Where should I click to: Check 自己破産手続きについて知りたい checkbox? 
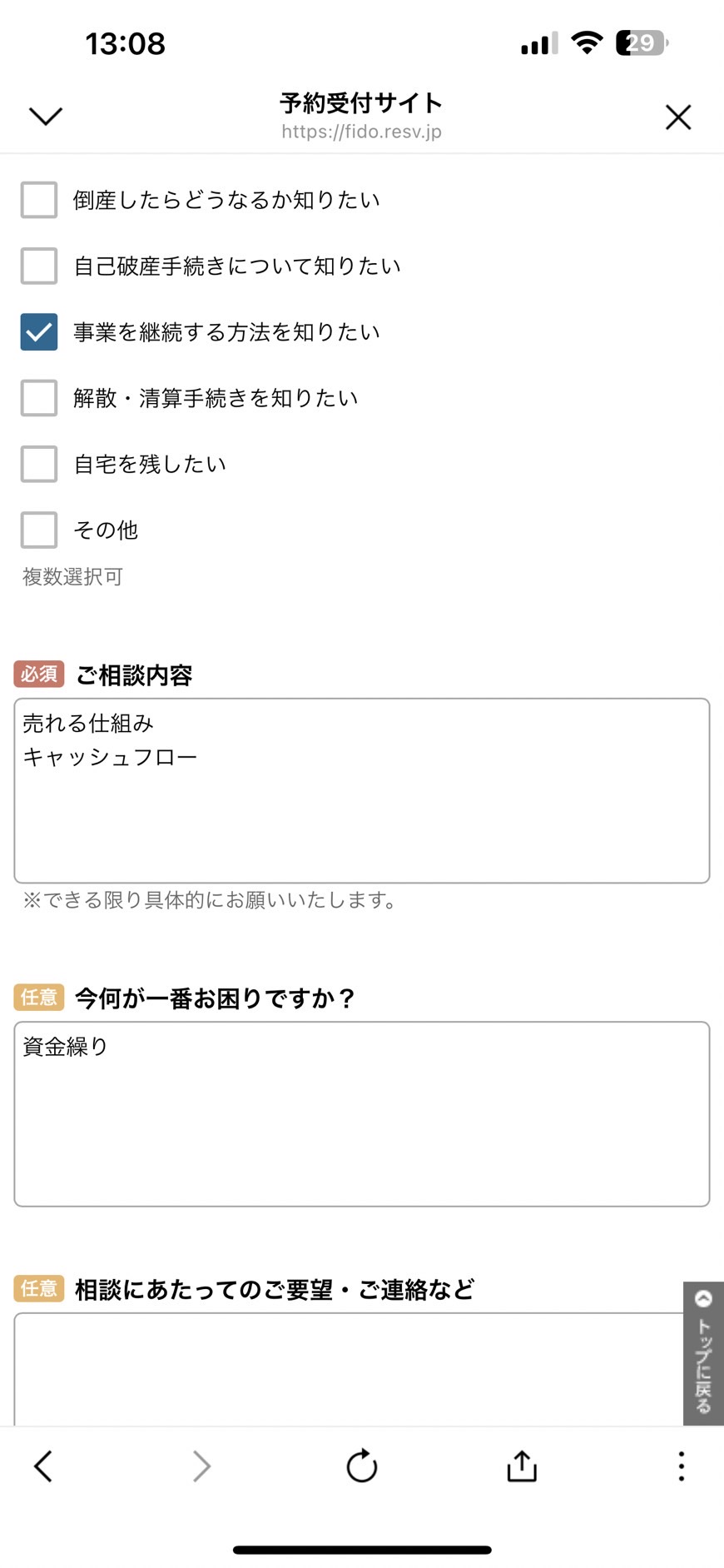[39, 266]
